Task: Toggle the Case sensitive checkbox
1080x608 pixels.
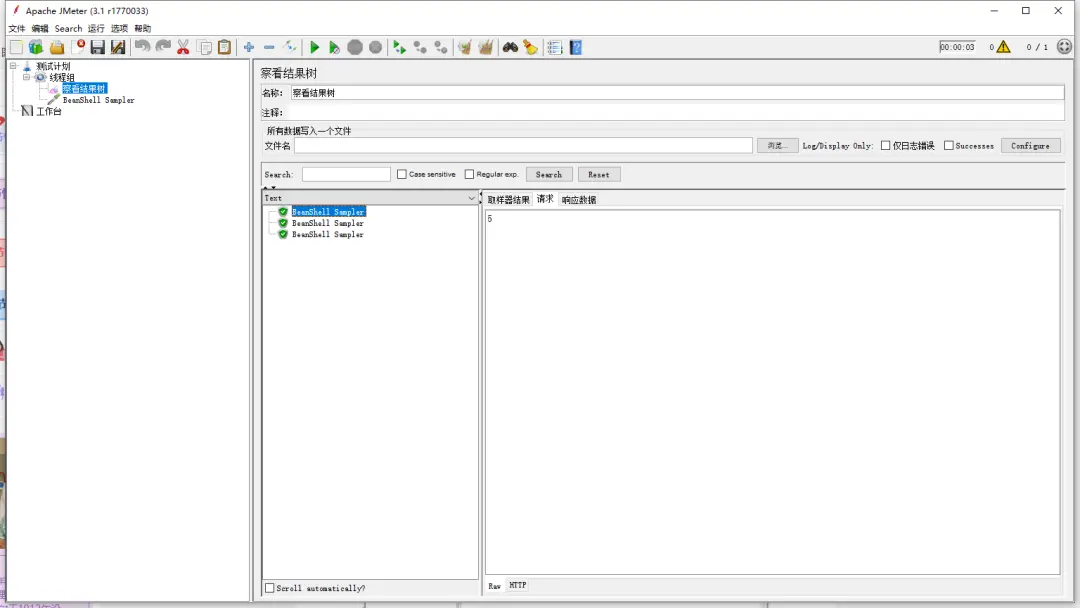Action: click(x=402, y=174)
